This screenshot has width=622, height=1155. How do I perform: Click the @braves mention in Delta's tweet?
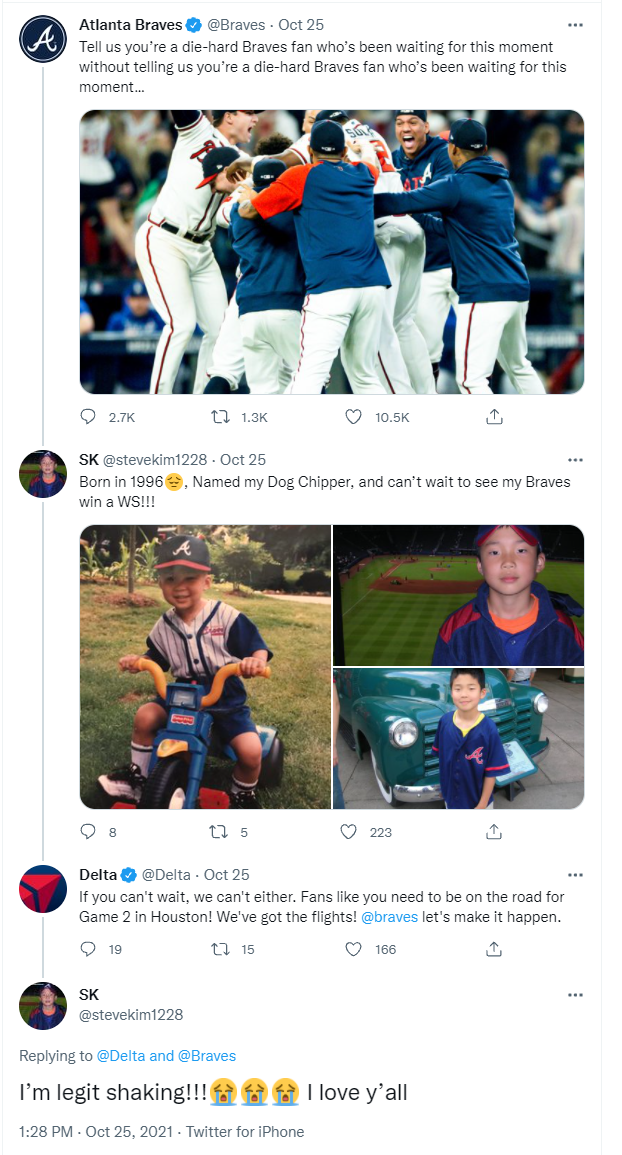[x=389, y=916]
